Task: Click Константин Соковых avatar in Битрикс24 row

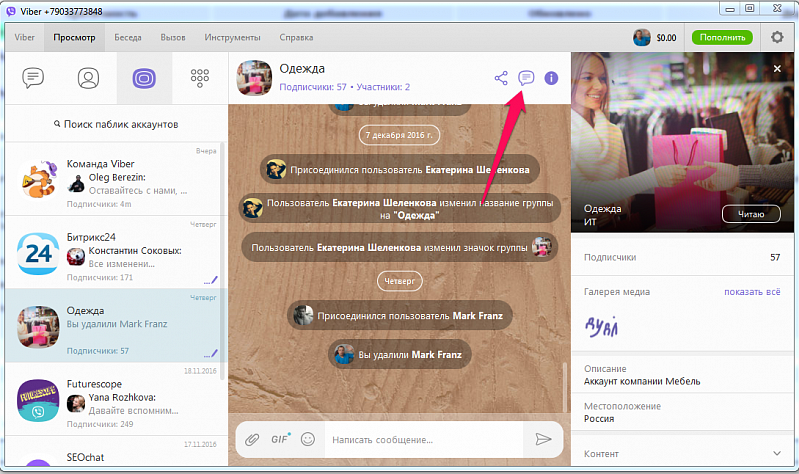Action: [76, 256]
